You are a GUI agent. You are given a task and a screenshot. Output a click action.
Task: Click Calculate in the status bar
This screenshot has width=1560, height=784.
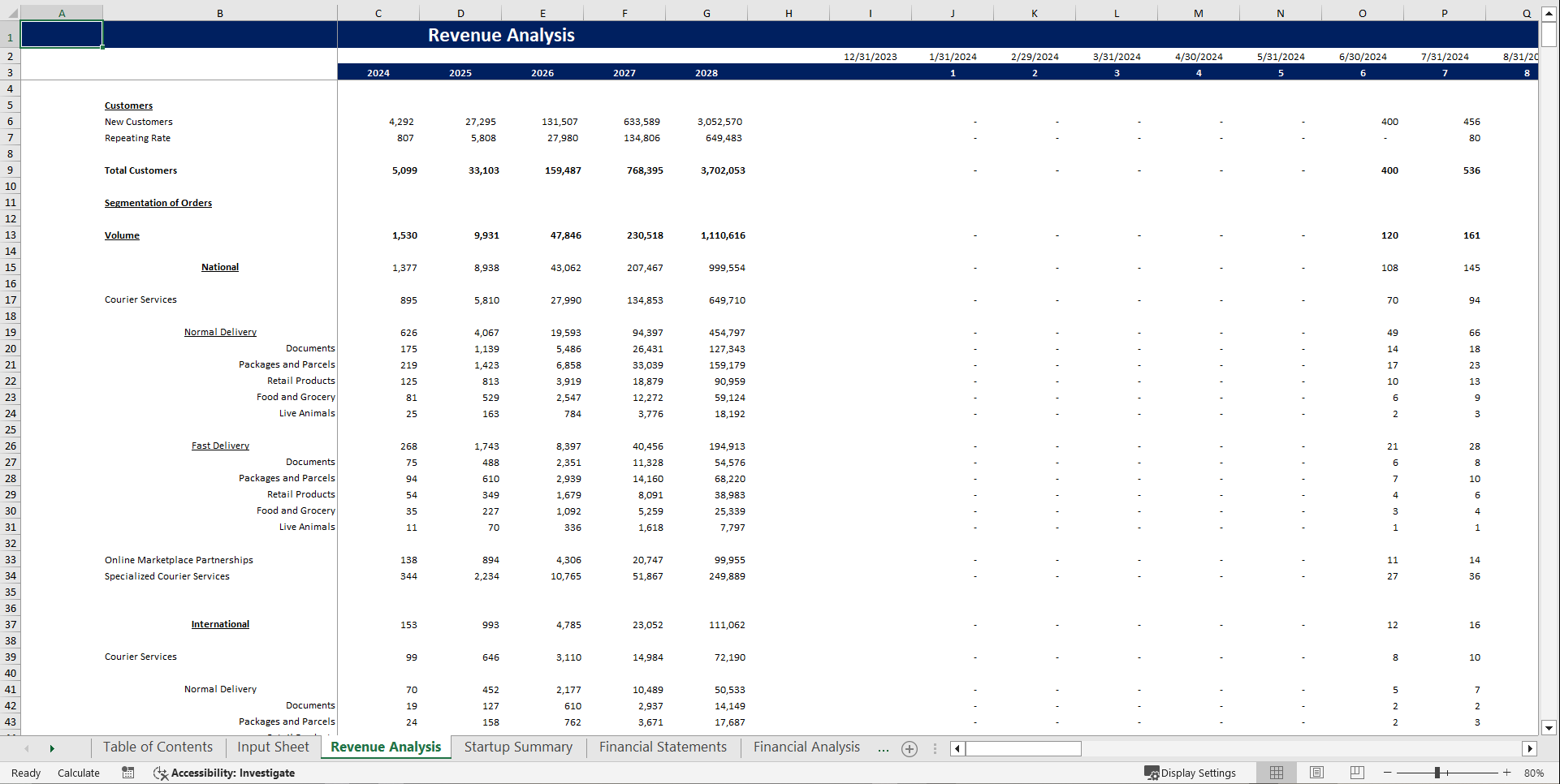78,773
